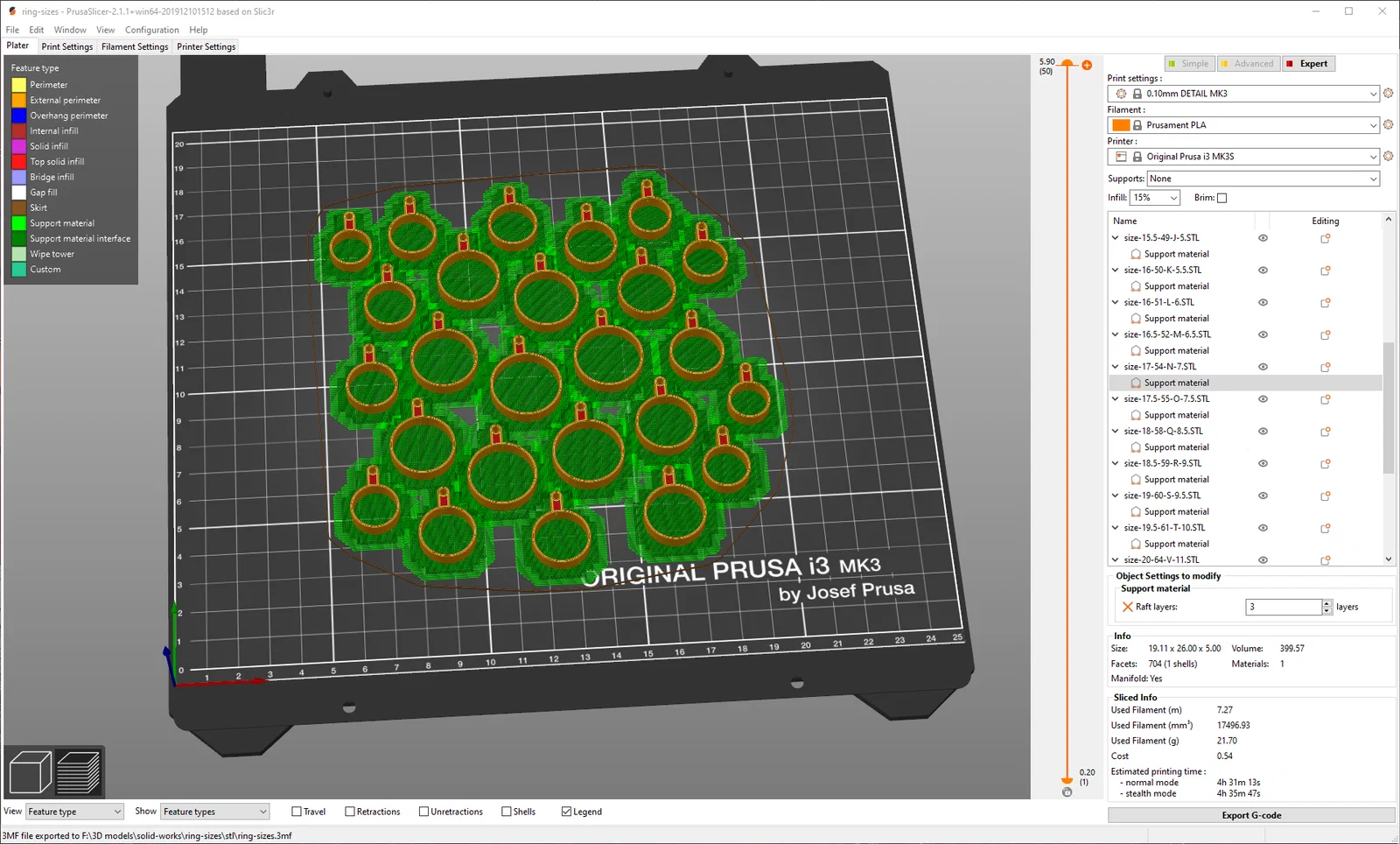Collapse the size-16.5-52-M-6.5.STL tree item
The image size is (1400, 844).
tap(1116, 334)
